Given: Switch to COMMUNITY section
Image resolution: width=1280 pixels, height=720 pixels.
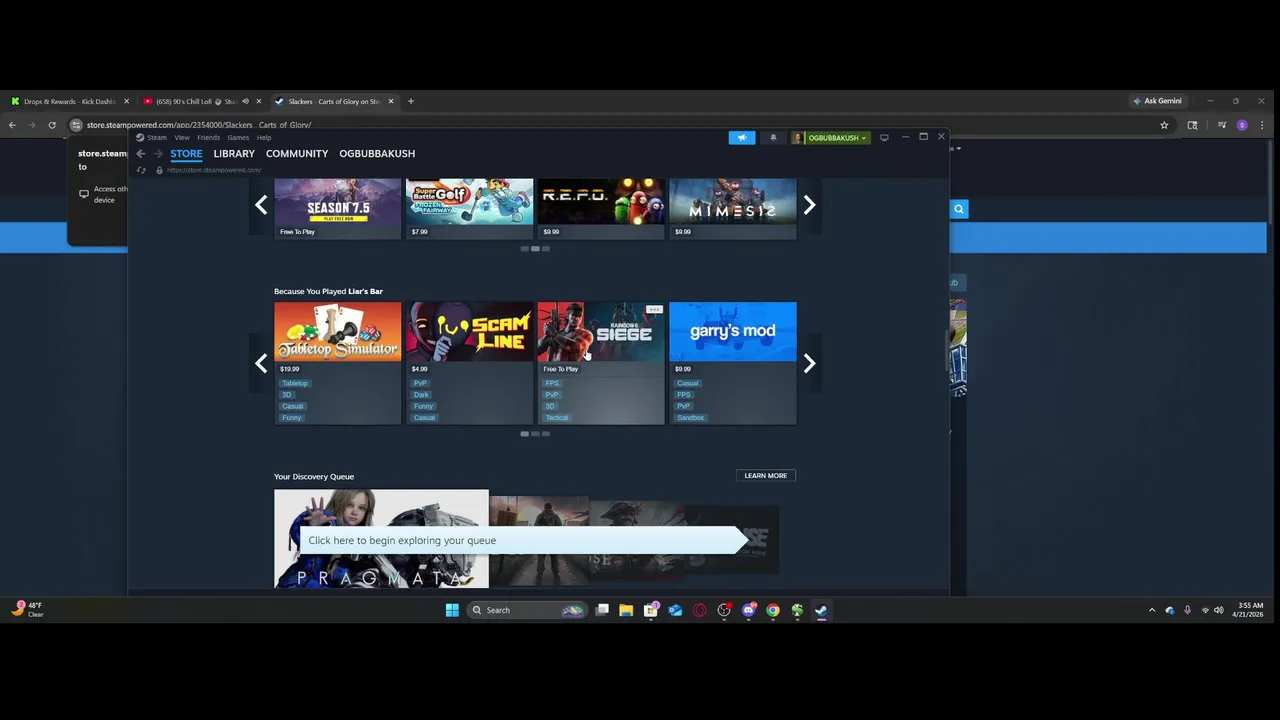Looking at the screenshot, I should [x=297, y=154].
